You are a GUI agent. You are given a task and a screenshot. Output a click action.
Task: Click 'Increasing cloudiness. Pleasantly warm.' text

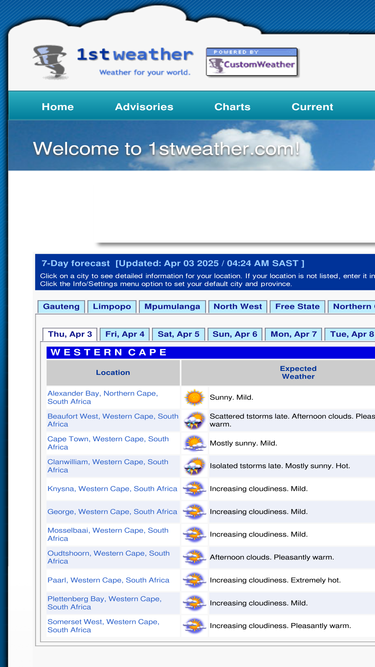tap(280, 626)
